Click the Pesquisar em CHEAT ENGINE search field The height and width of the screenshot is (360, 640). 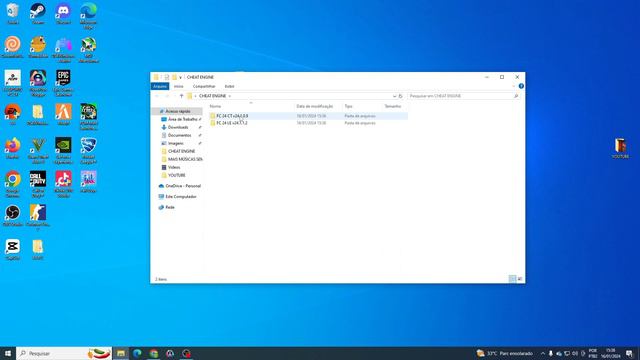(x=464, y=96)
